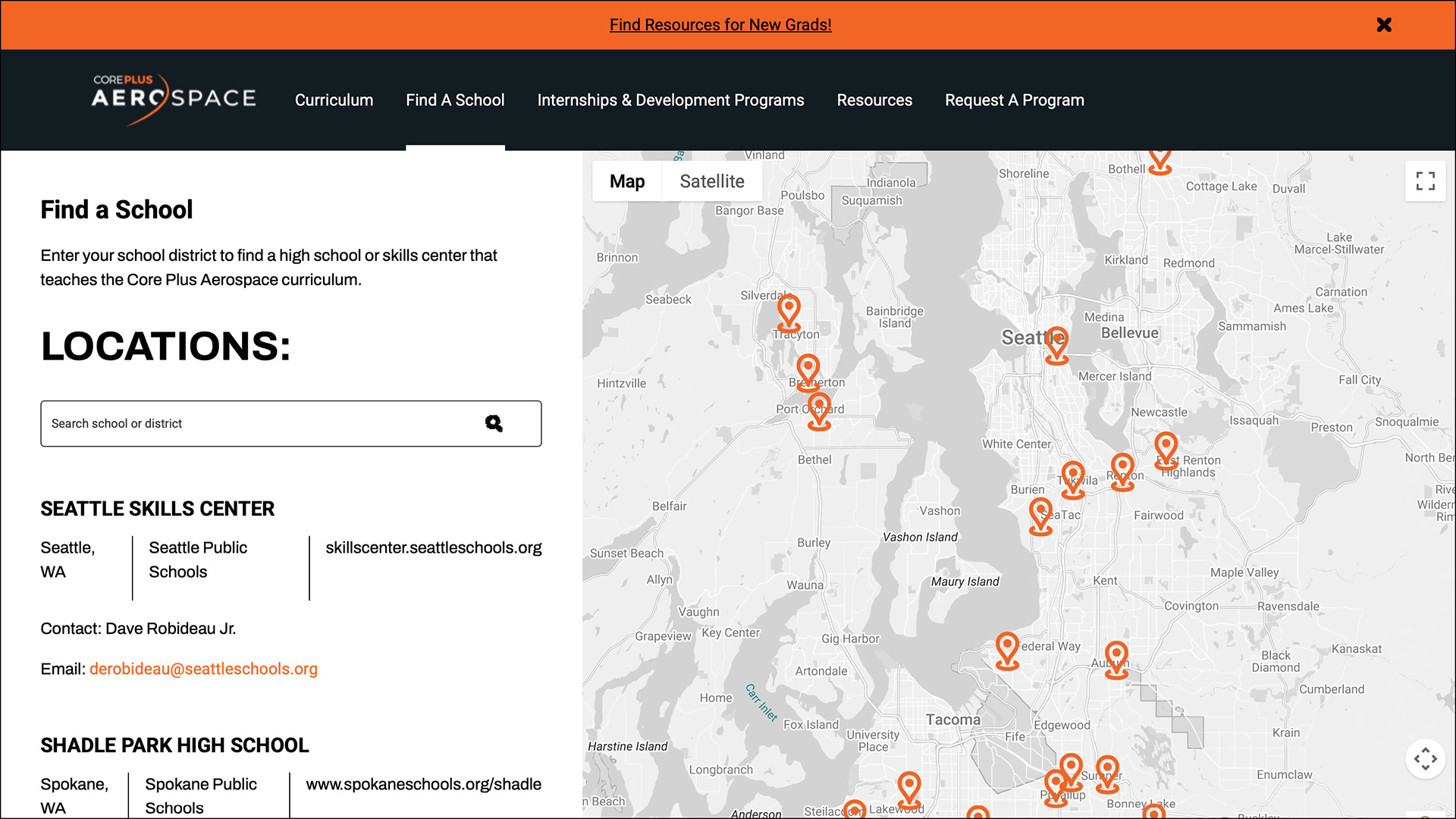The image size is (1456, 819).
Task: Select the Map view button
Action: [627, 181]
